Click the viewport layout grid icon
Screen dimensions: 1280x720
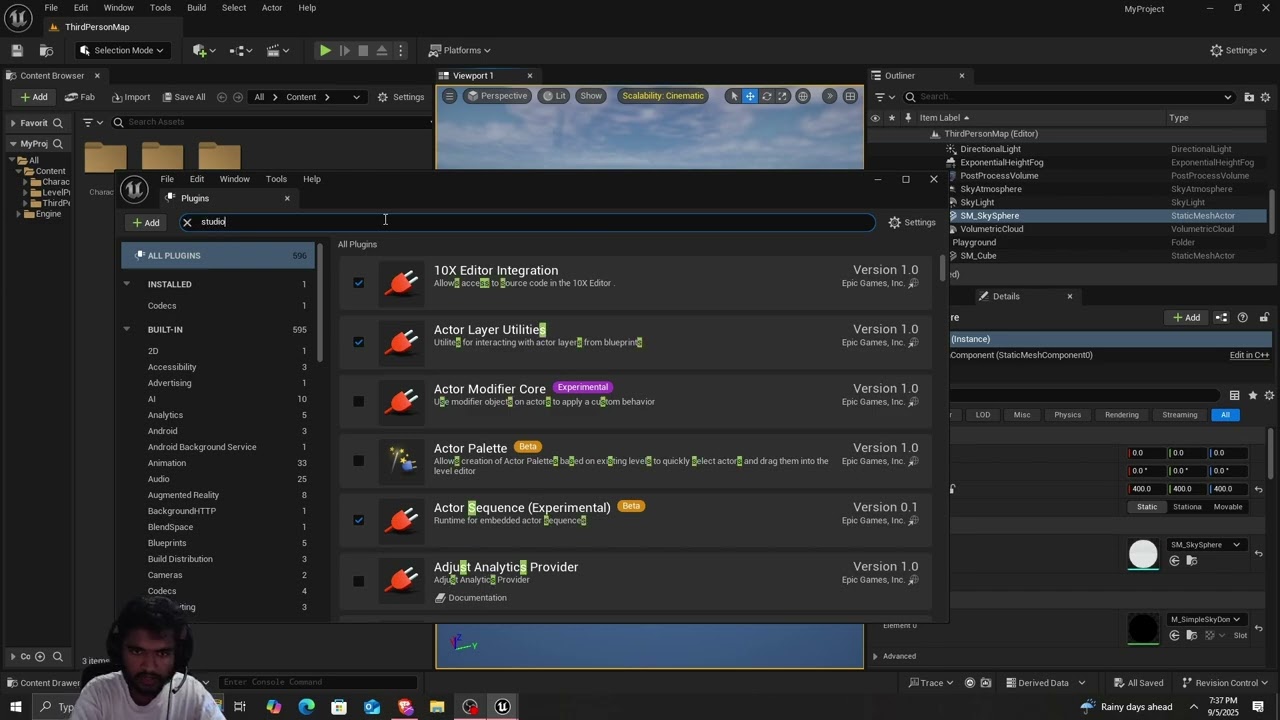coord(850,96)
